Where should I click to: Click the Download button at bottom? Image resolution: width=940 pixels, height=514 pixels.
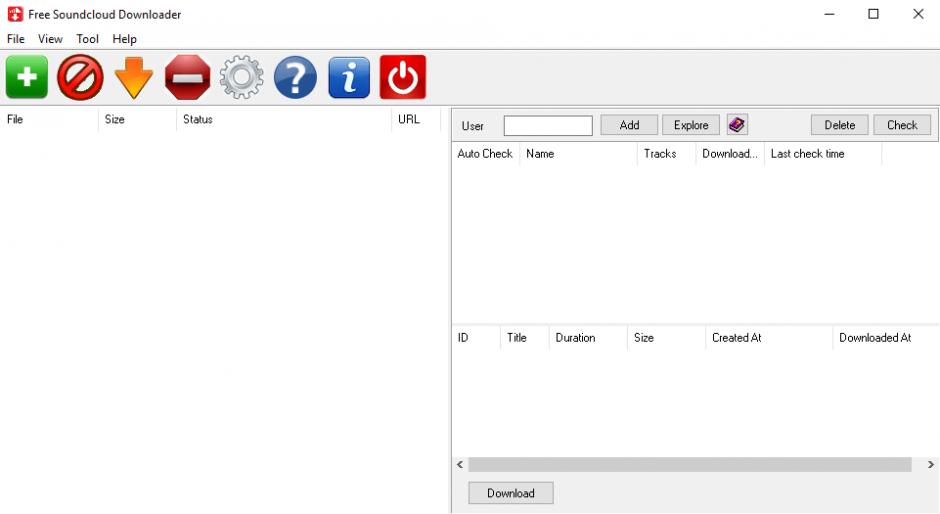(x=511, y=493)
